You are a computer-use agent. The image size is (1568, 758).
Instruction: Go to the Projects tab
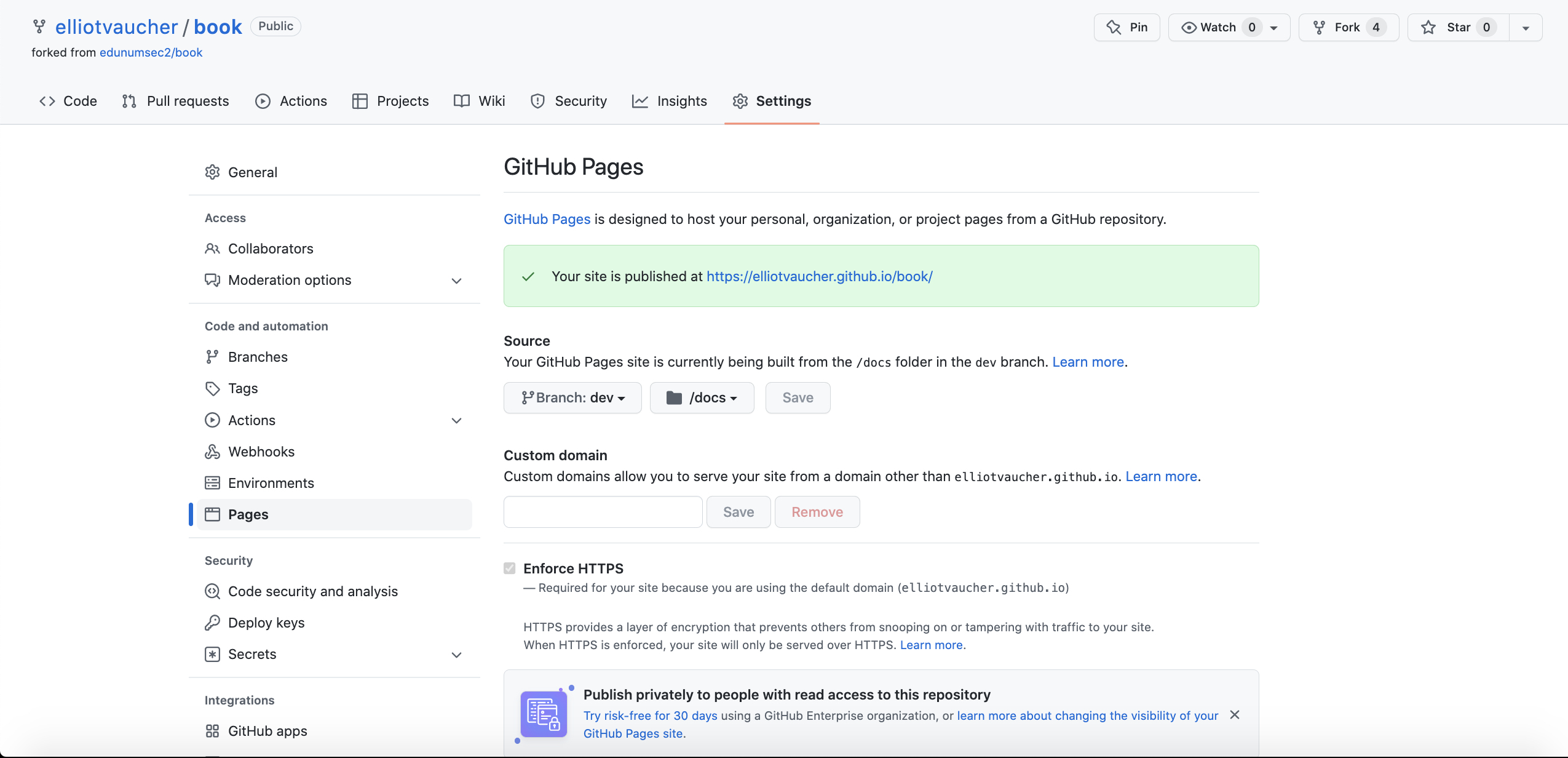(390, 101)
